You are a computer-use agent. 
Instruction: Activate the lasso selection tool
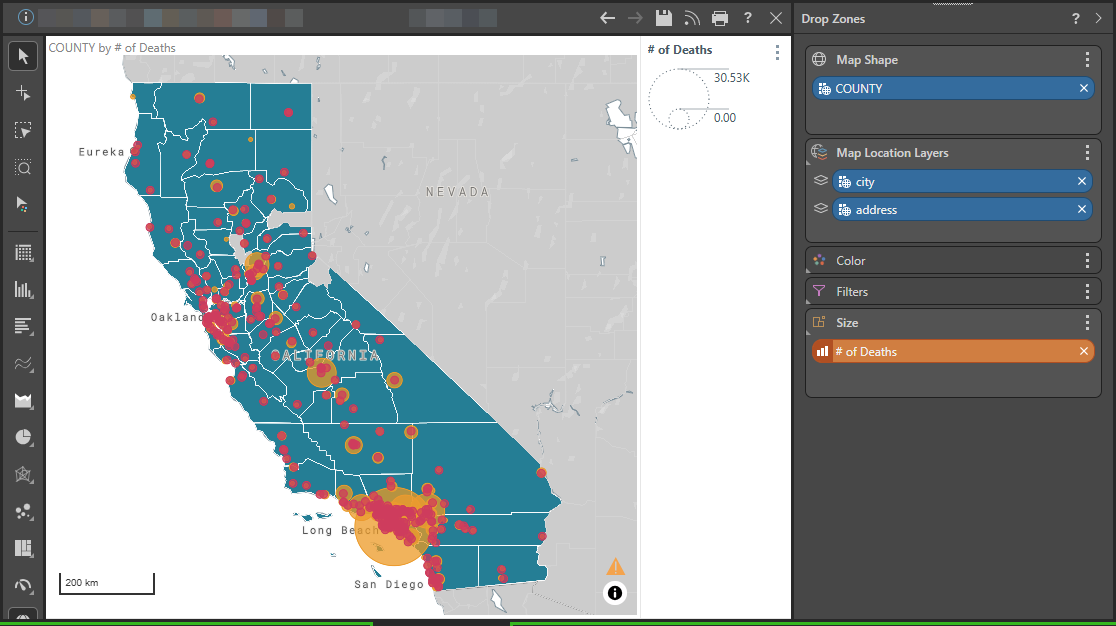[x=22, y=129]
